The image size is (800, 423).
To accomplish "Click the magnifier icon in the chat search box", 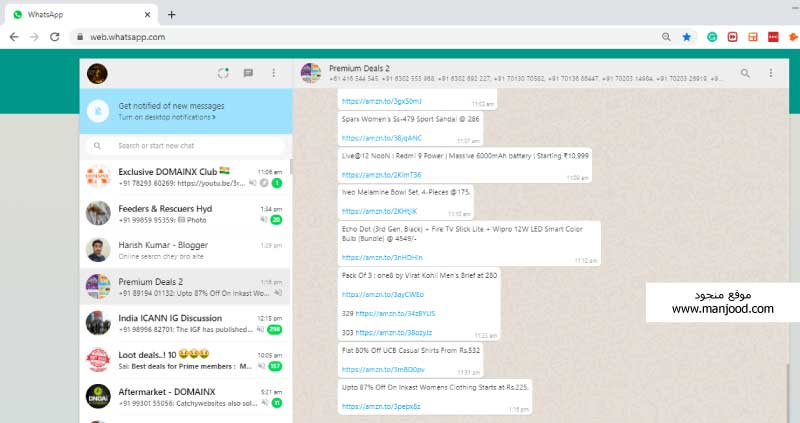I will click(x=97, y=146).
